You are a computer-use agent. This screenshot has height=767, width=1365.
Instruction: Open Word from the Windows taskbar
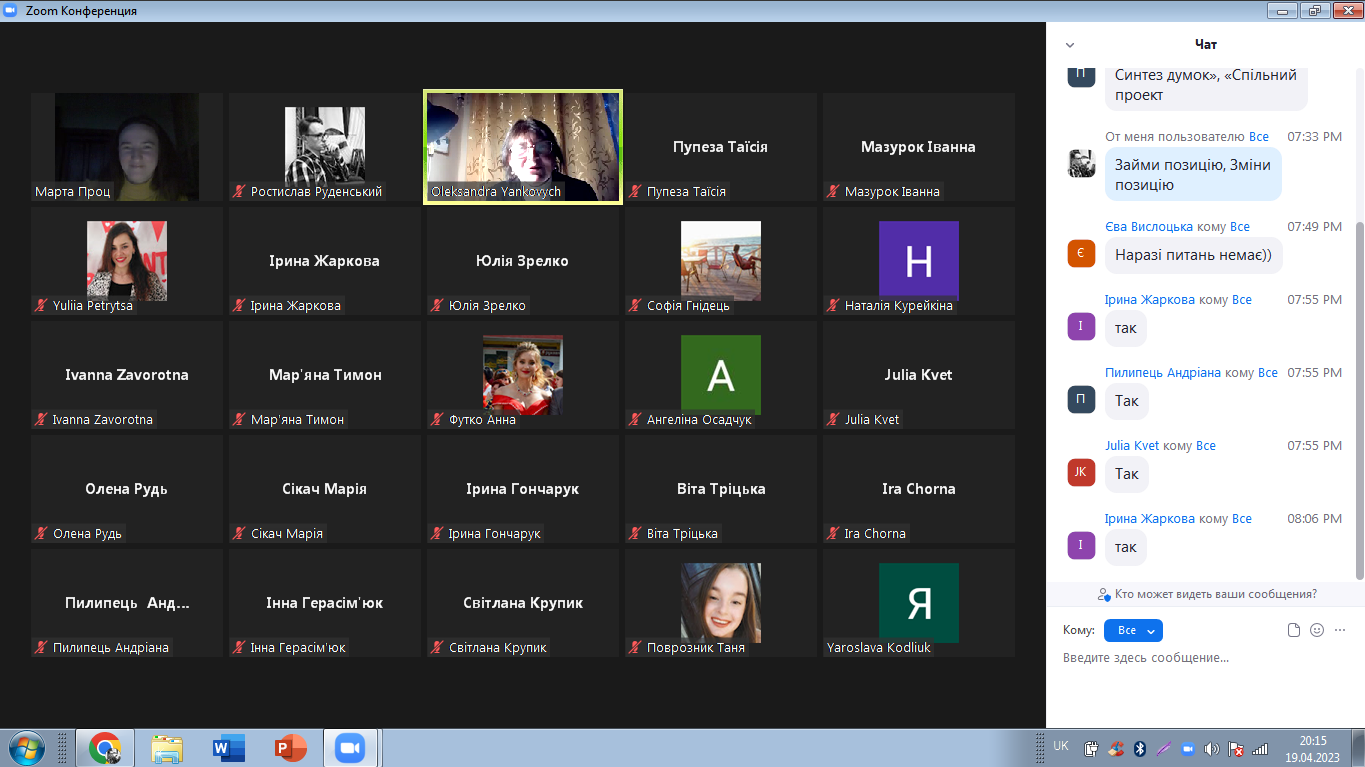pos(228,748)
